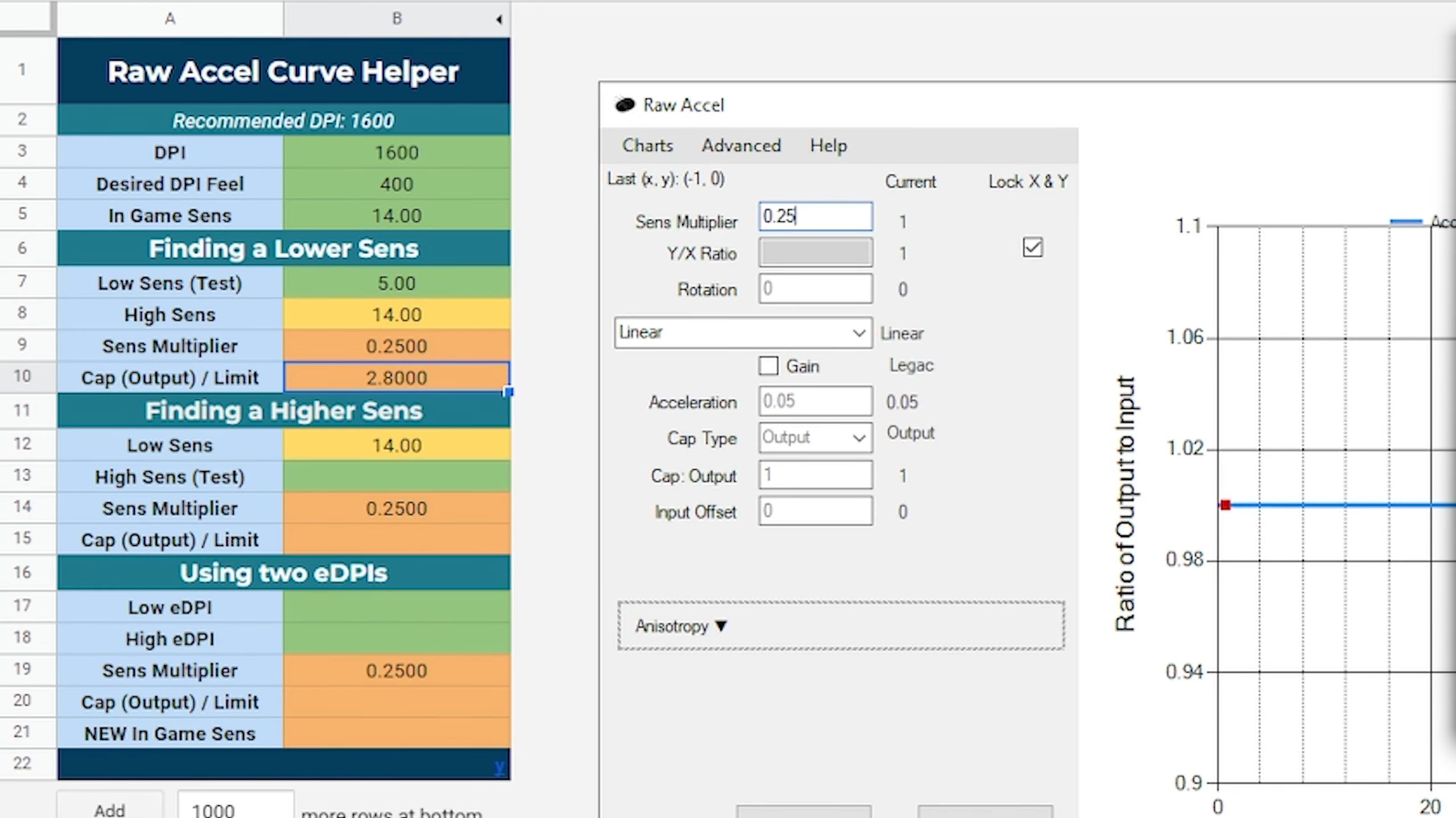This screenshot has height=818, width=1456.
Task: Click the Input Offset input field
Action: point(815,510)
